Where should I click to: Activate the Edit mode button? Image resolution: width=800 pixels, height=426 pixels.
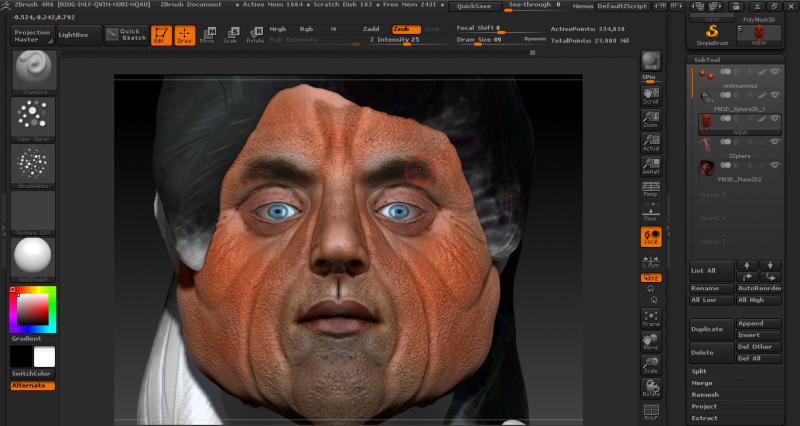[x=161, y=35]
